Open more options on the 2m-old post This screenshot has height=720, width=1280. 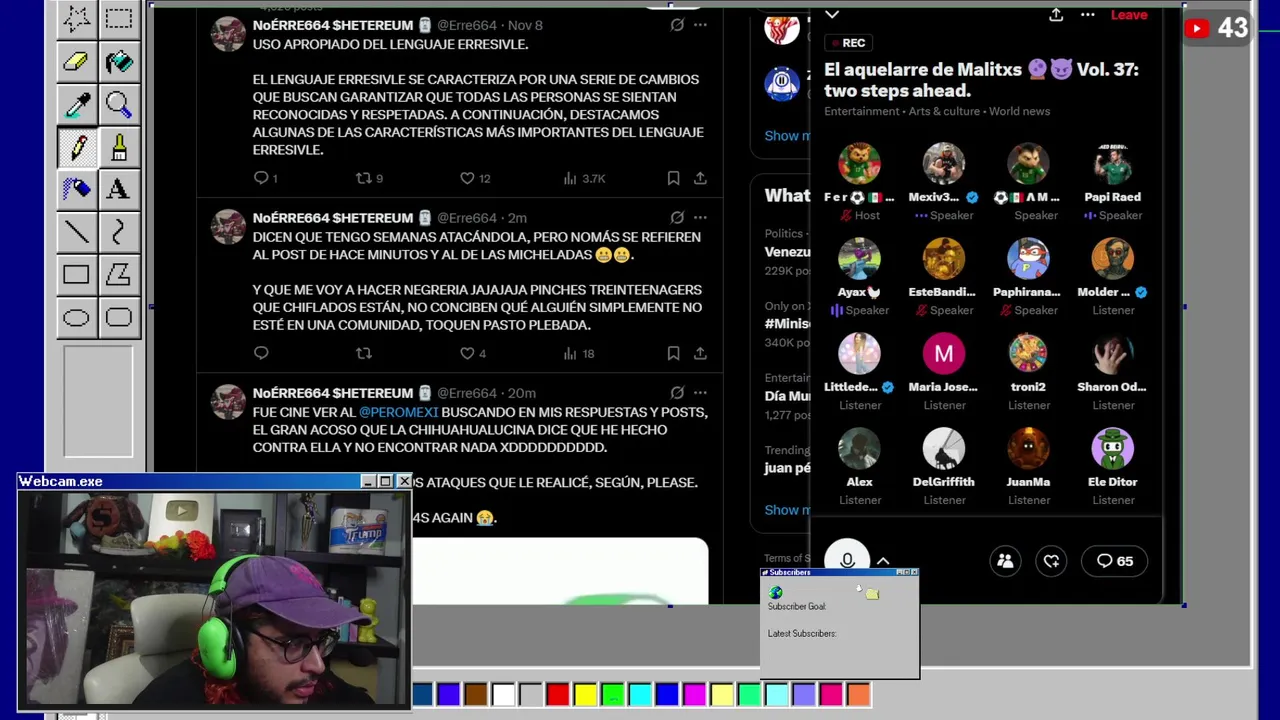pyautogui.click(x=700, y=217)
